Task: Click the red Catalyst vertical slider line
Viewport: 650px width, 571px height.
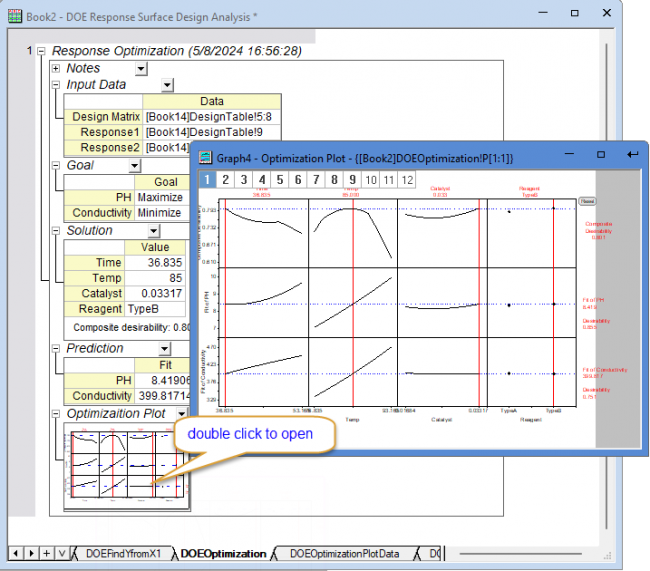Action: click(x=479, y=303)
